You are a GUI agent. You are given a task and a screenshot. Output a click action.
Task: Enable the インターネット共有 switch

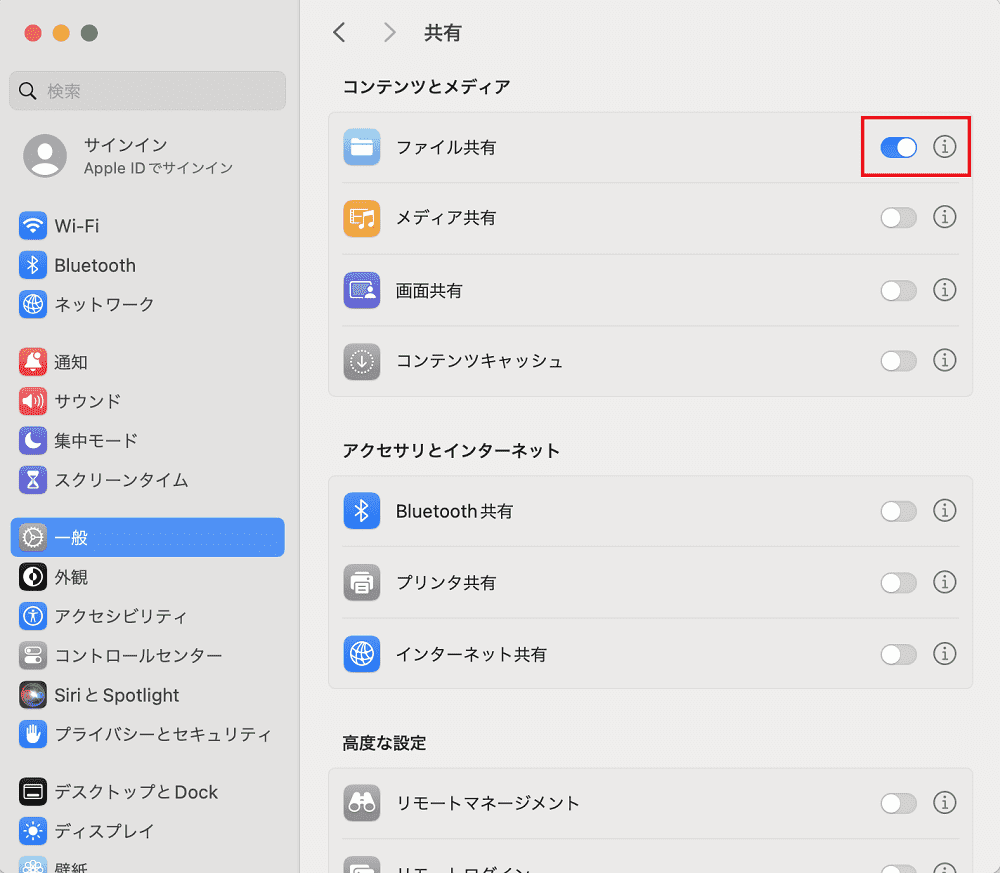(899, 654)
